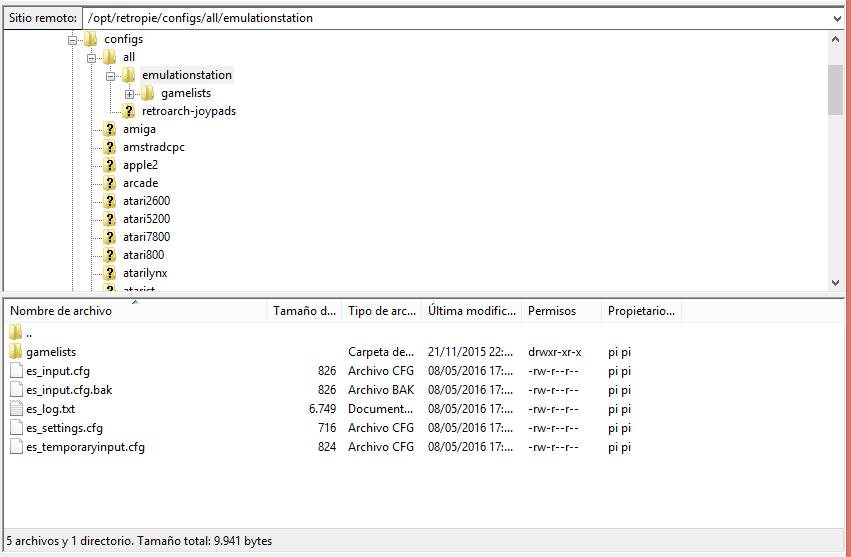Image resolution: width=851 pixels, height=557 pixels.
Task: Collapse the configs folder tree node
Action: click(72, 40)
